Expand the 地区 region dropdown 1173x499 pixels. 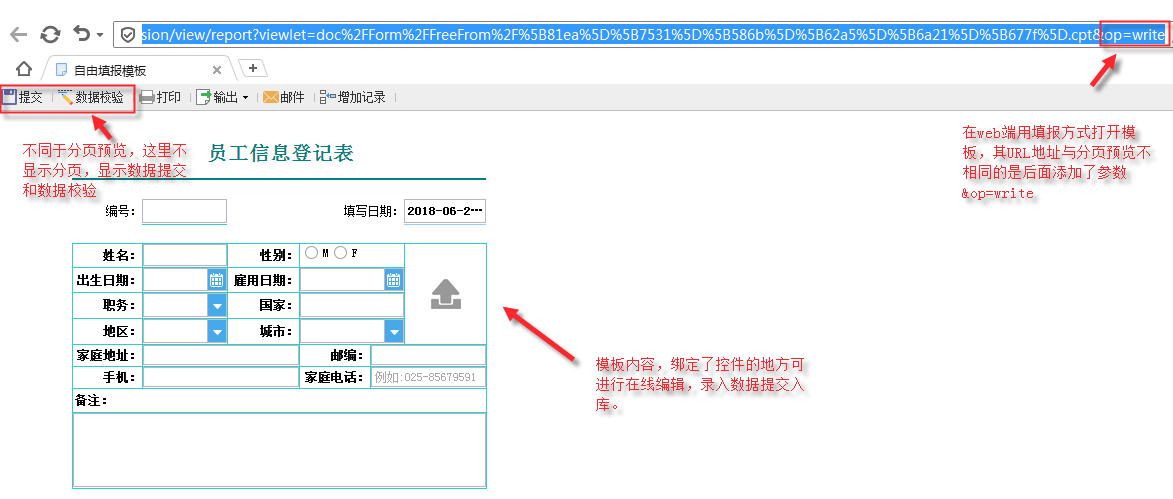pyautogui.click(x=217, y=331)
